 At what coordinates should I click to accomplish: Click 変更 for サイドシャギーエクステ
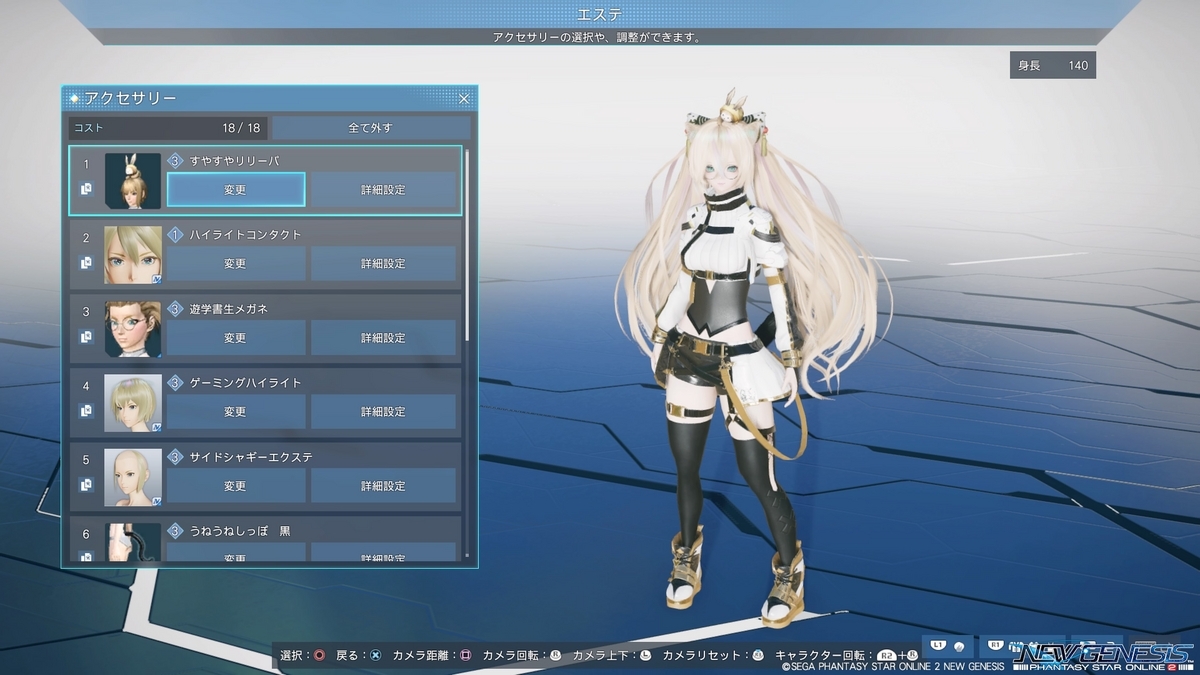click(x=235, y=486)
